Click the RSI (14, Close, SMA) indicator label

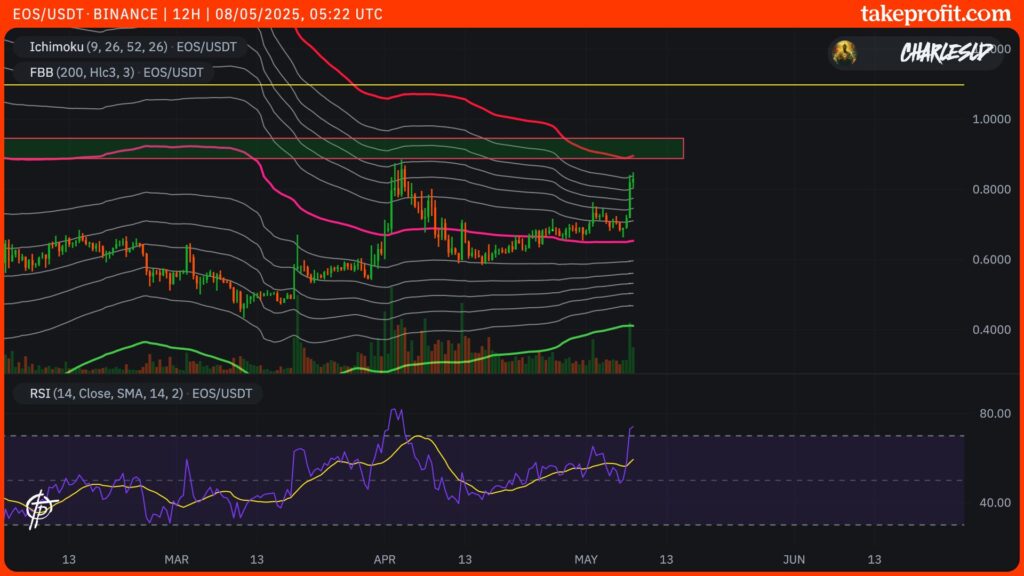[106, 393]
